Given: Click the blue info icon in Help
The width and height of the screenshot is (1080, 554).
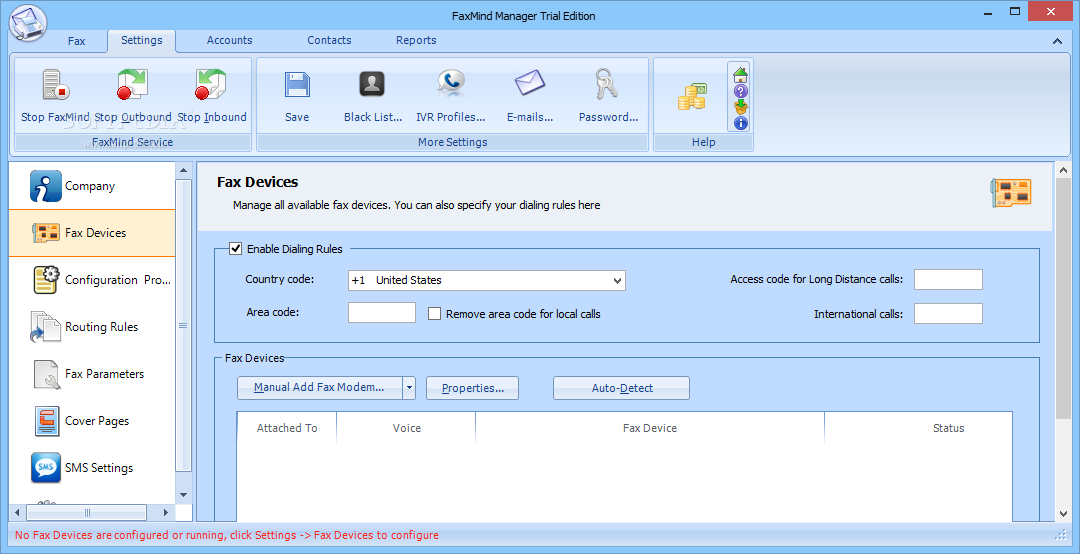Looking at the screenshot, I should [740, 123].
